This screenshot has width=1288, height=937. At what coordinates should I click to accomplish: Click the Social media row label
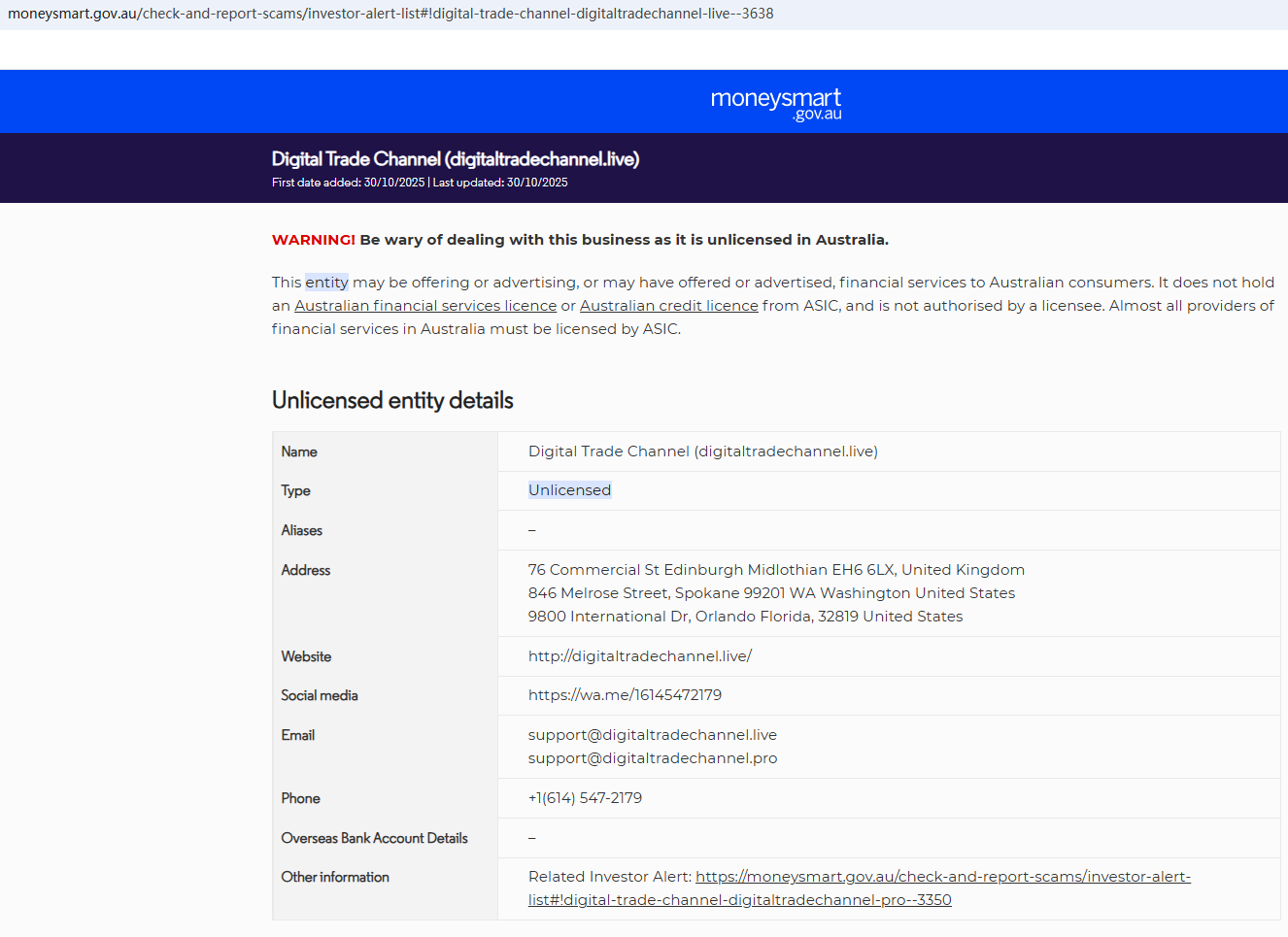pos(320,695)
